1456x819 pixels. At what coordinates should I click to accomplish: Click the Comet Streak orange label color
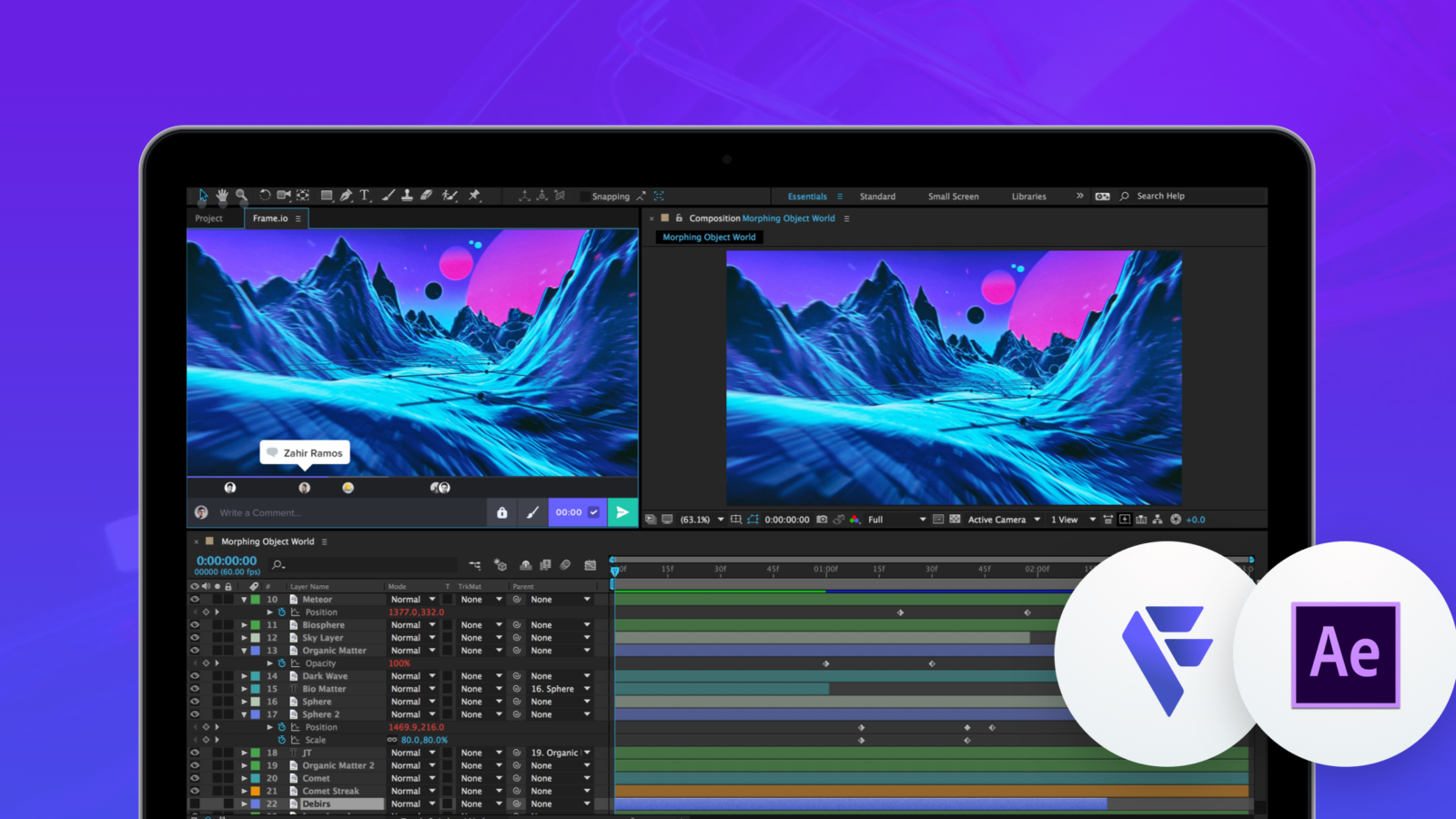point(256,791)
